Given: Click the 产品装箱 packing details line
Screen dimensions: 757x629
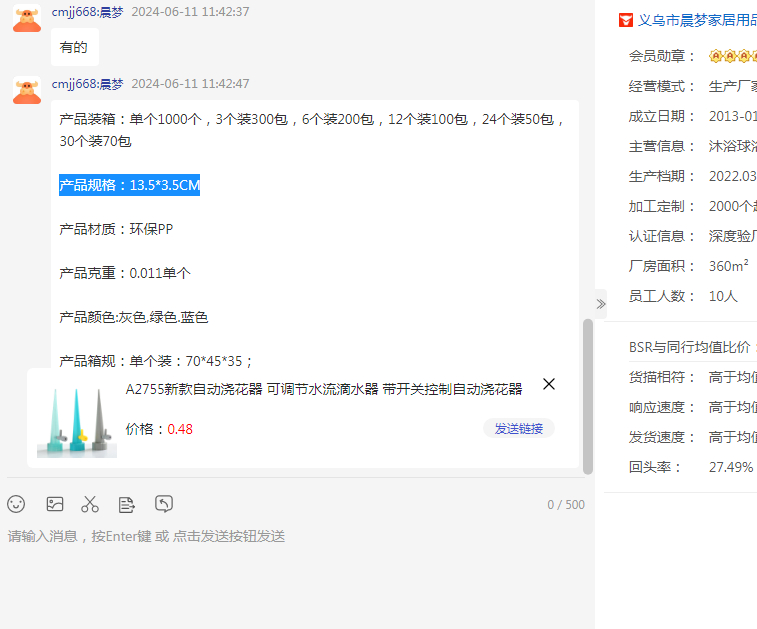Looking at the screenshot, I should tap(312, 130).
